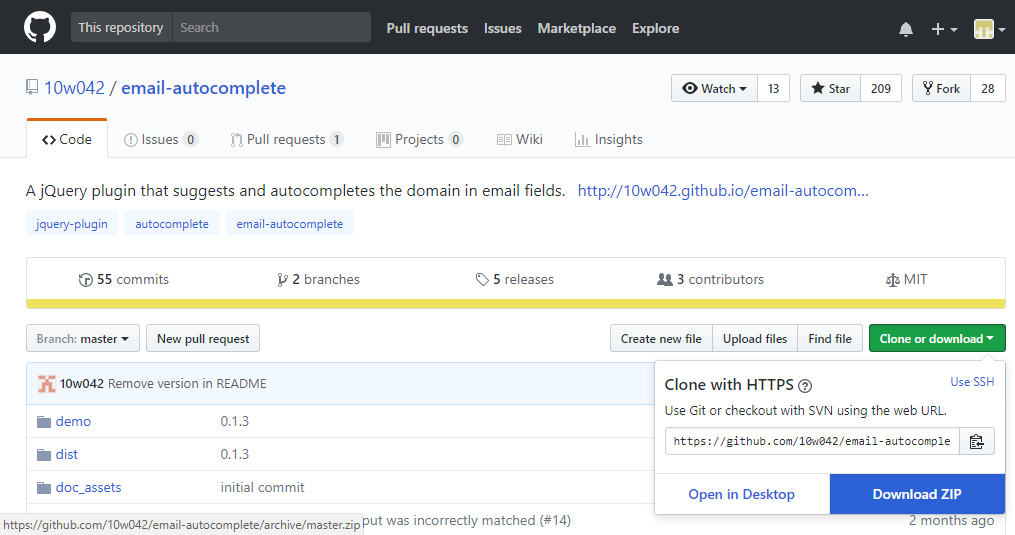View the 13 watchers count
Viewport: 1015px width, 535px height.
[x=774, y=89]
